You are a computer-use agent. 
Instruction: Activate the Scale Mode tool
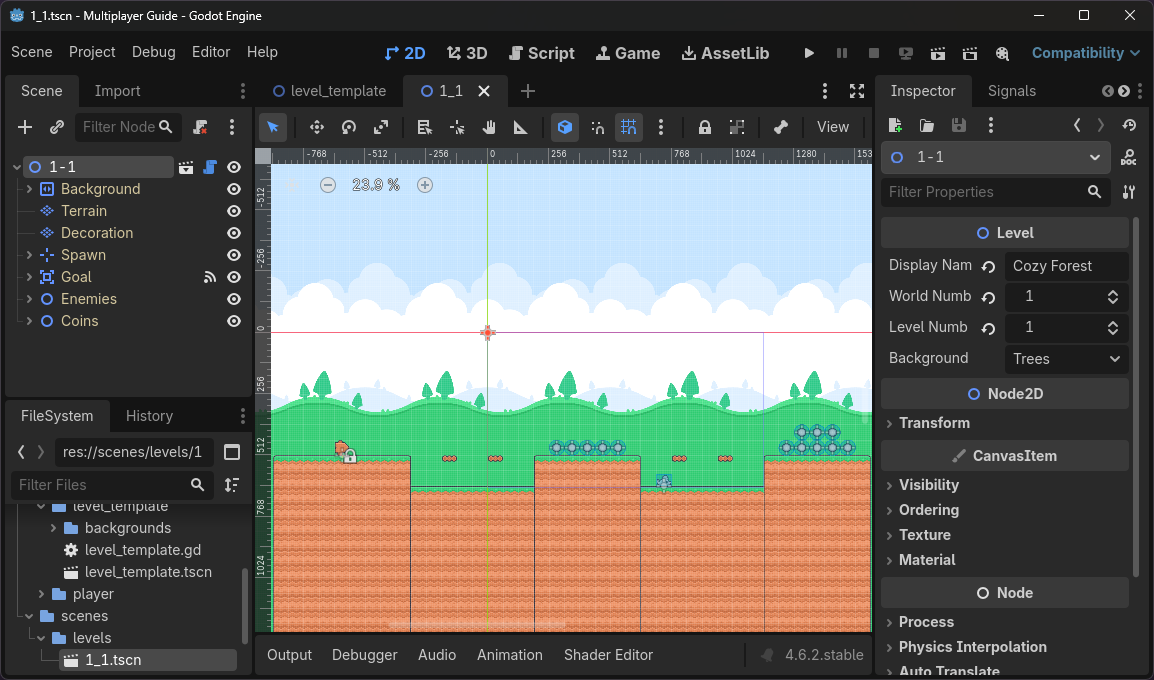point(381,127)
